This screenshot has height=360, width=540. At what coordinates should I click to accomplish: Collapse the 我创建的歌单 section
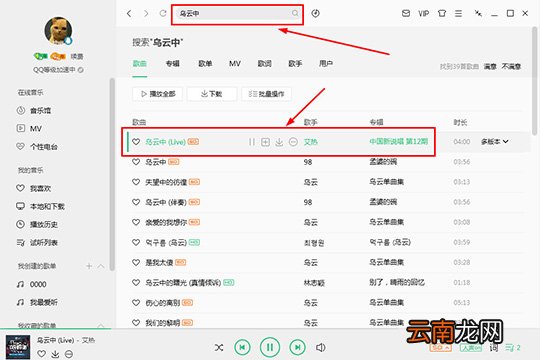[101, 266]
